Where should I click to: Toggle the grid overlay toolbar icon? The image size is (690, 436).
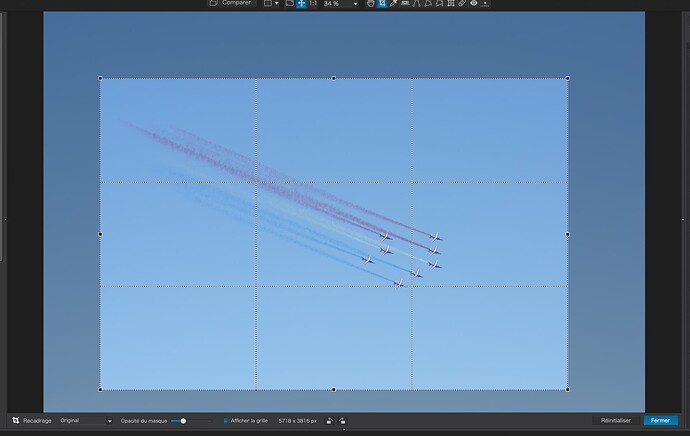451,3
